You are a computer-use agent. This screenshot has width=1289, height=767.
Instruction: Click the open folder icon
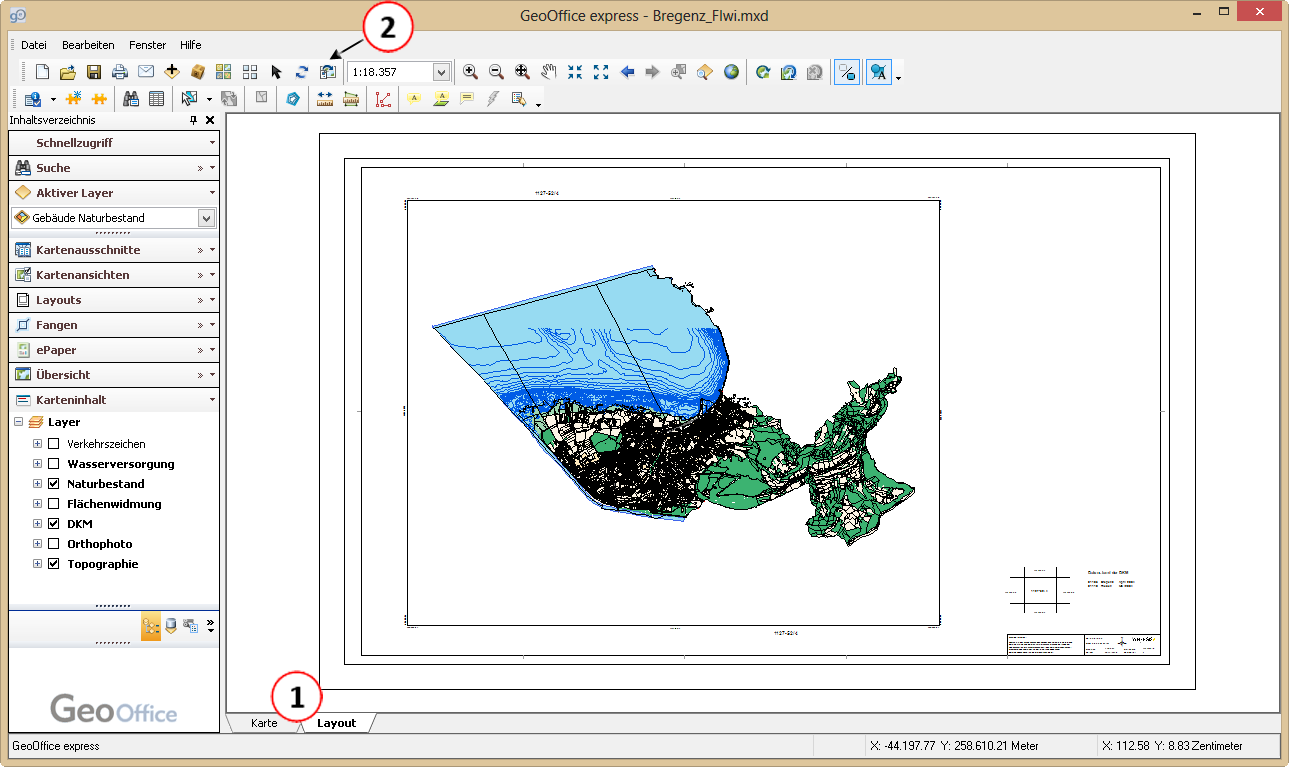click(x=68, y=72)
